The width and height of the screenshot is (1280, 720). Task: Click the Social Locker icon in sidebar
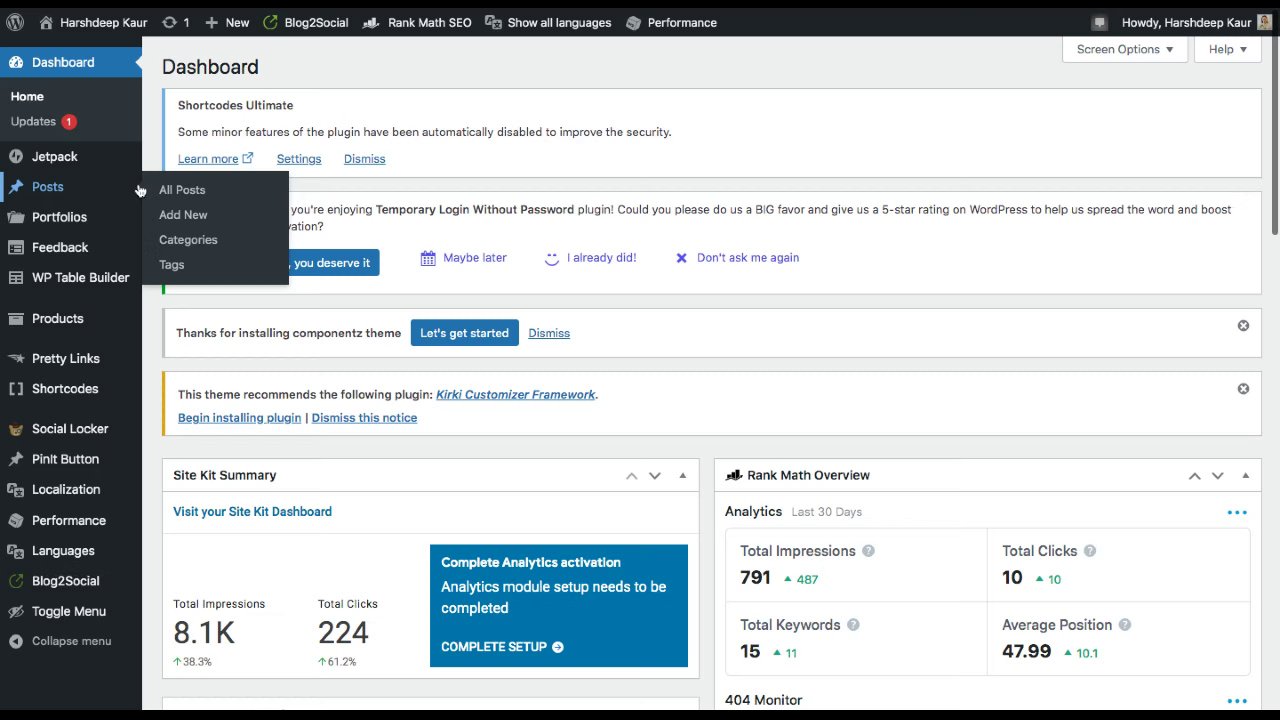click(x=16, y=429)
